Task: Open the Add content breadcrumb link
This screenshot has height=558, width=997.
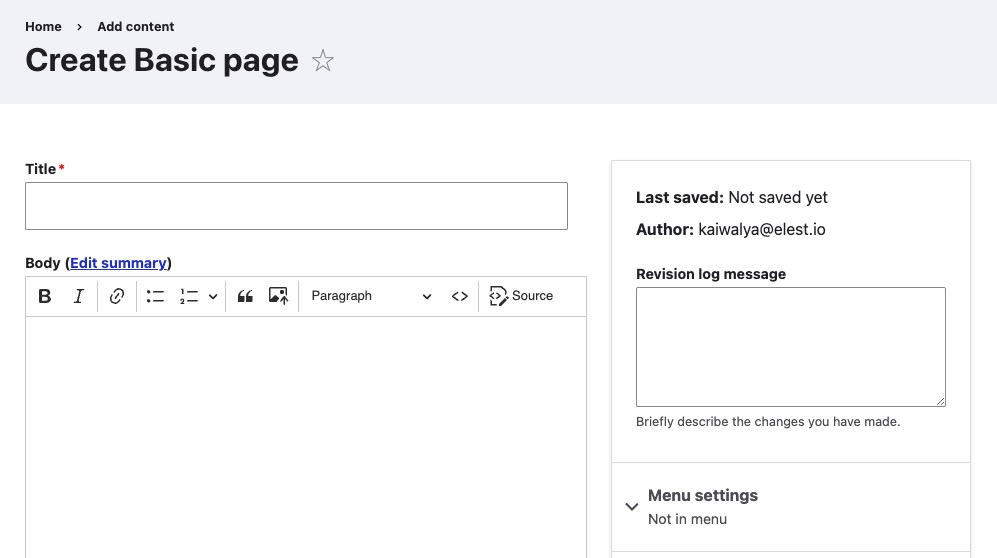Action: point(135,27)
